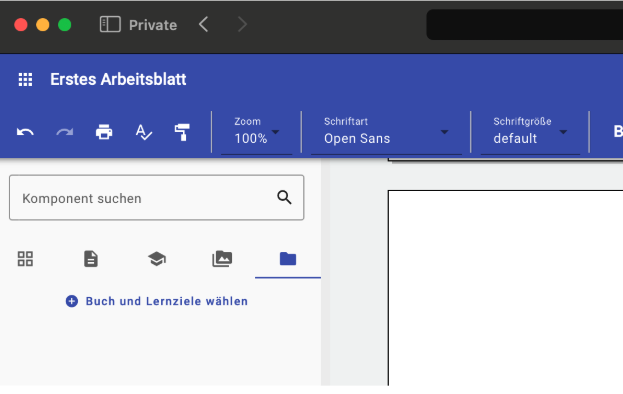Screen dimensions: 623x394
Task: Click the Erstes Arbeitsblatt title
Action: pyautogui.click(x=118, y=79)
